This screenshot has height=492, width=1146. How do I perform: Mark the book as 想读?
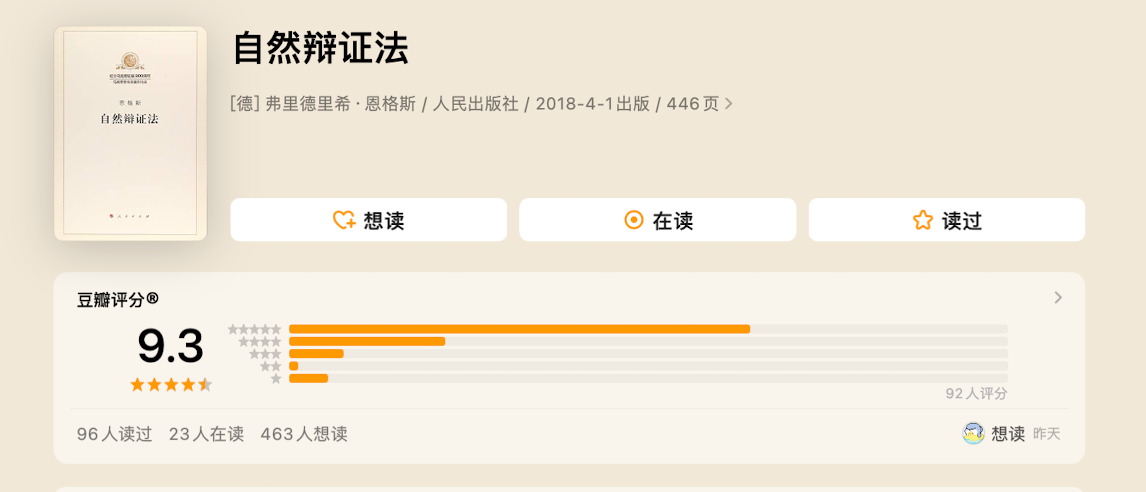369,220
